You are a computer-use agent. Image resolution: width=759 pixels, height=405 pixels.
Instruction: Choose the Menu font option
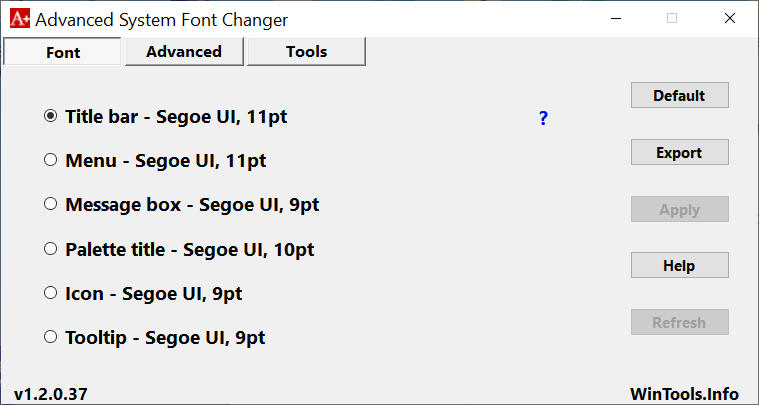click(51, 160)
